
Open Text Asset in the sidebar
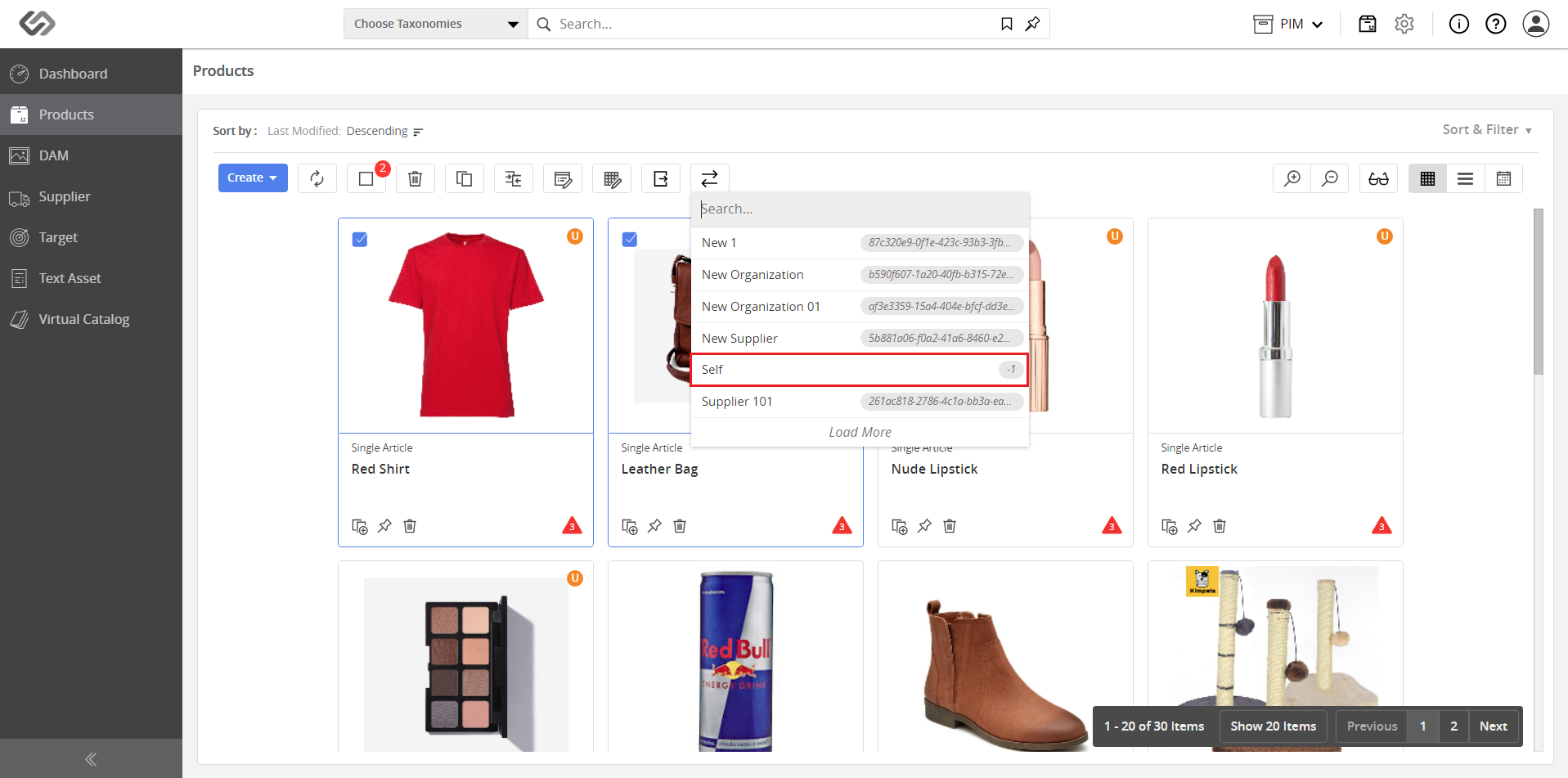pyautogui.click(x=91, y=278)
